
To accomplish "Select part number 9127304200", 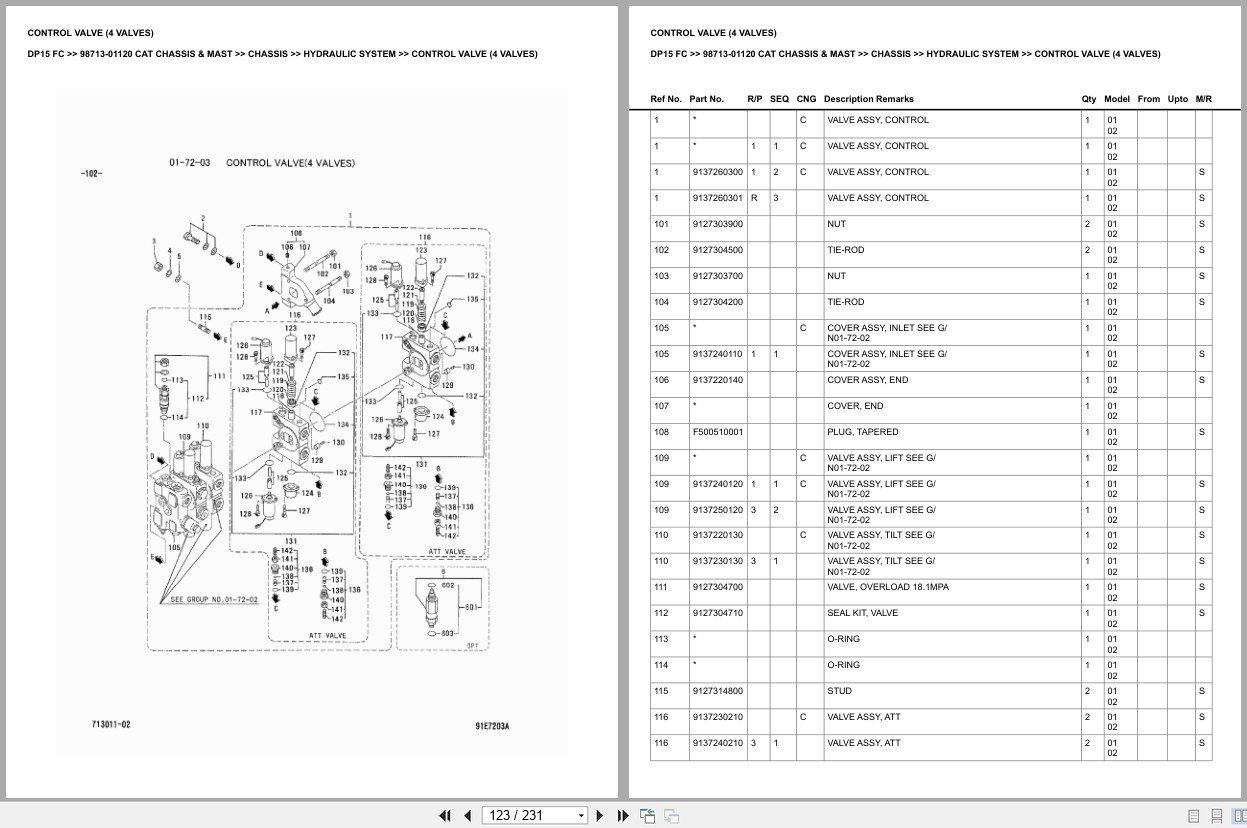I will (x=718, y=302).
